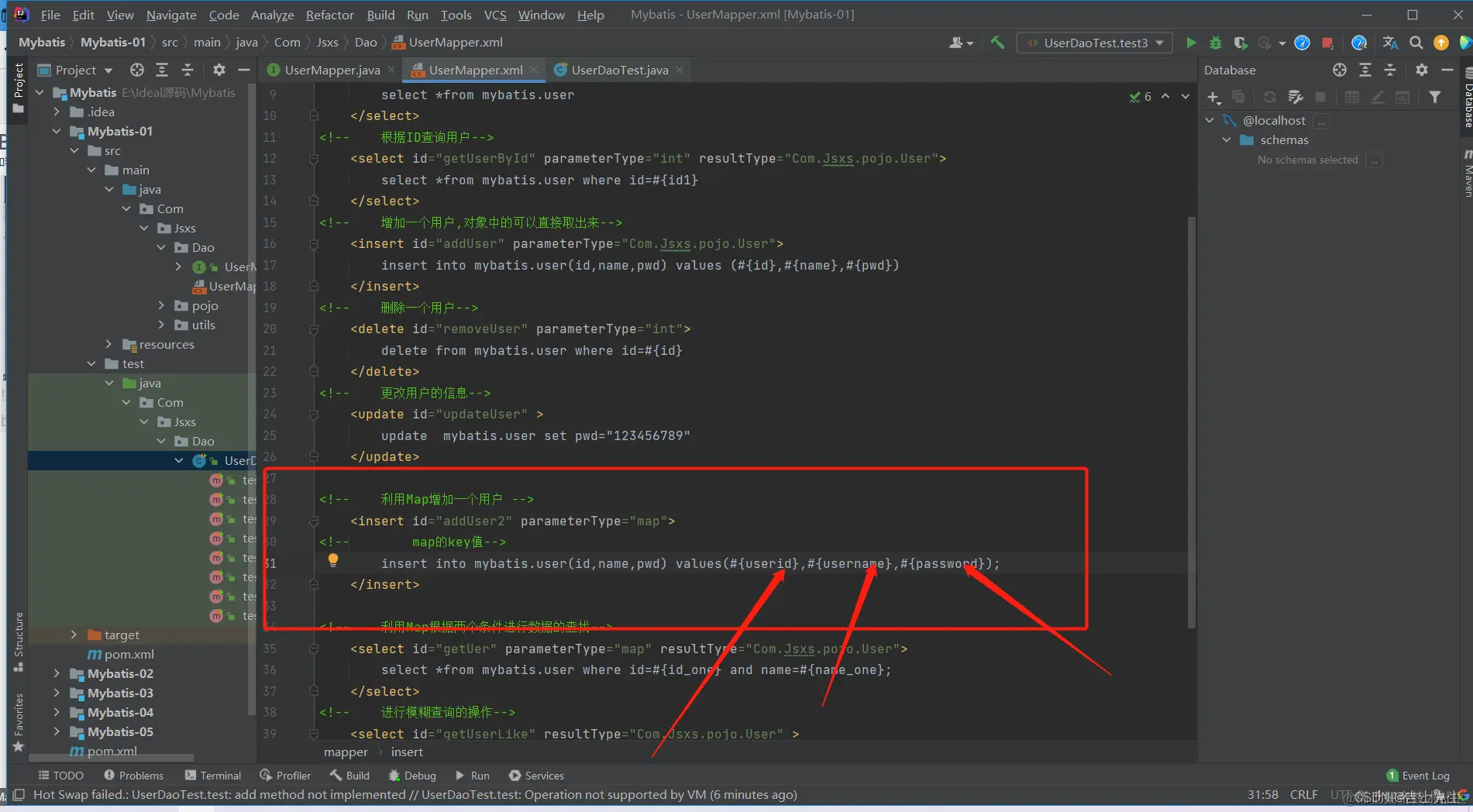Viewport: 1473px width, 812px height.
Task: Toggle the Favorites side tool window tab
Action: pos(19,723)
